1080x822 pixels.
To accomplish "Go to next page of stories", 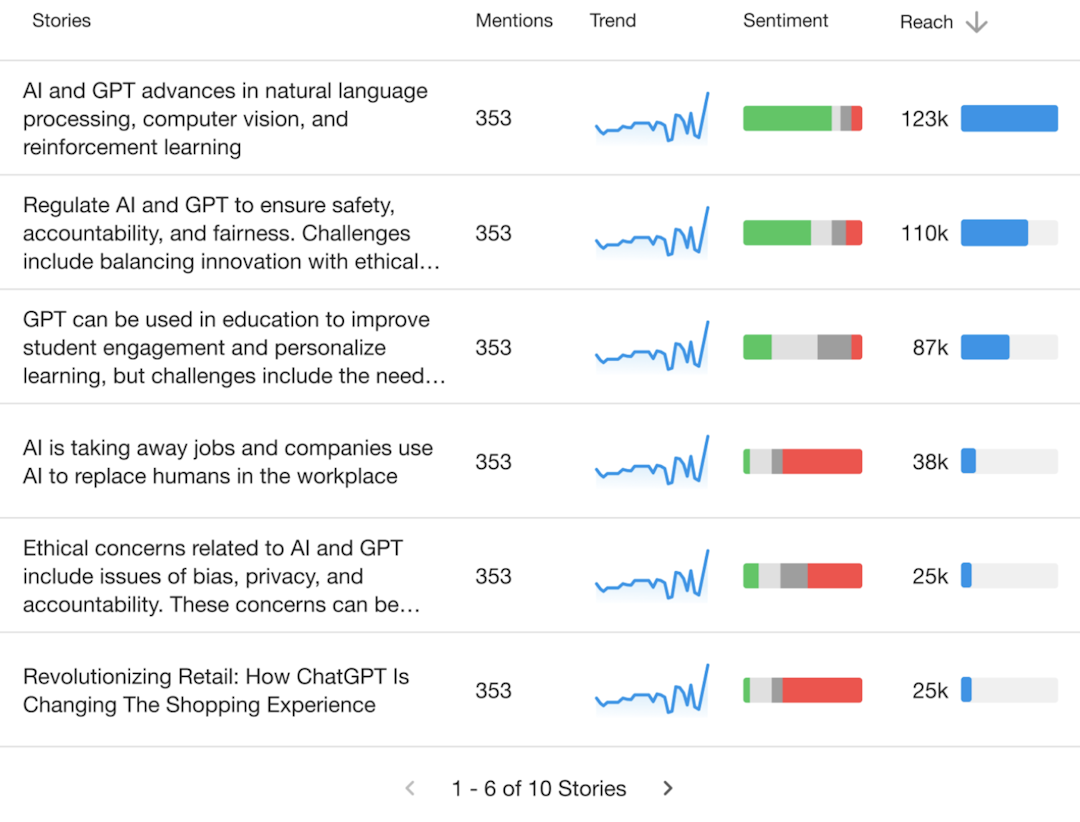I will pyautogui.click(x=668, y=789).
